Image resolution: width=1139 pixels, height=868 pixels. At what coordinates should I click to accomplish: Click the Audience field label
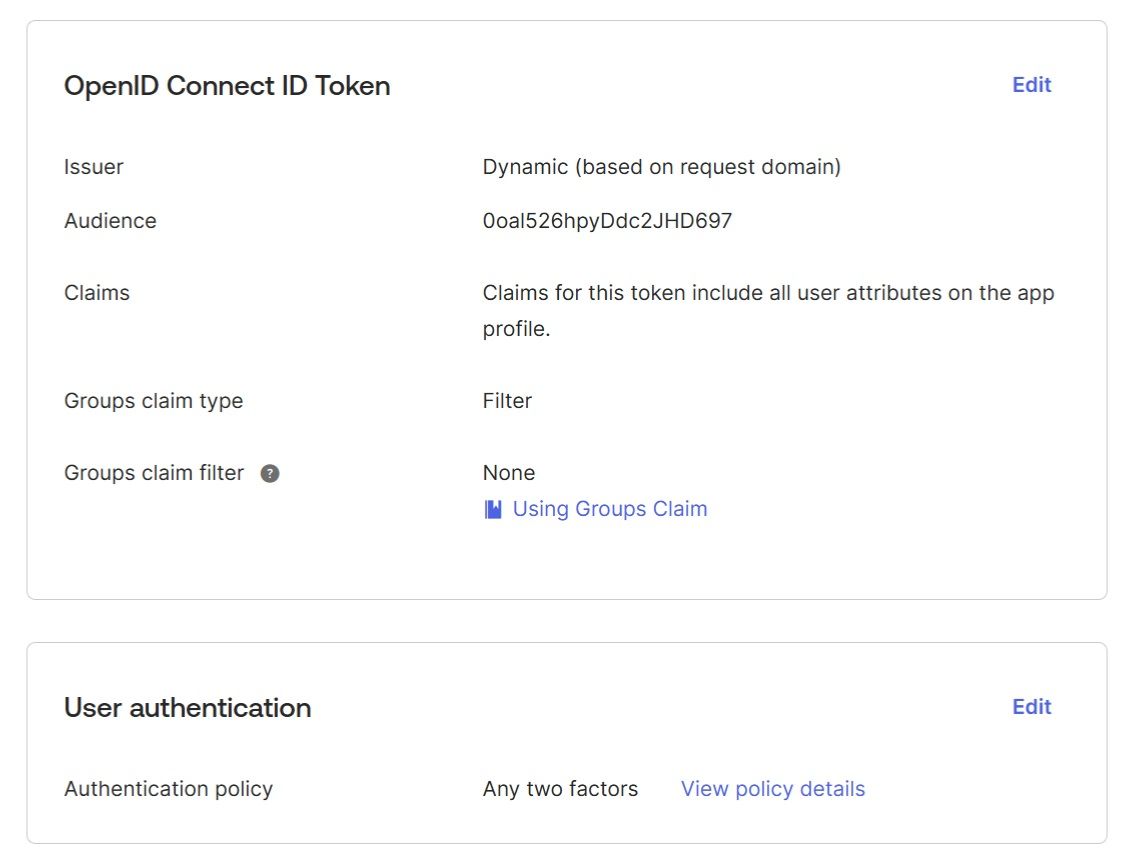pyautogui.click(x=110, y=221)
